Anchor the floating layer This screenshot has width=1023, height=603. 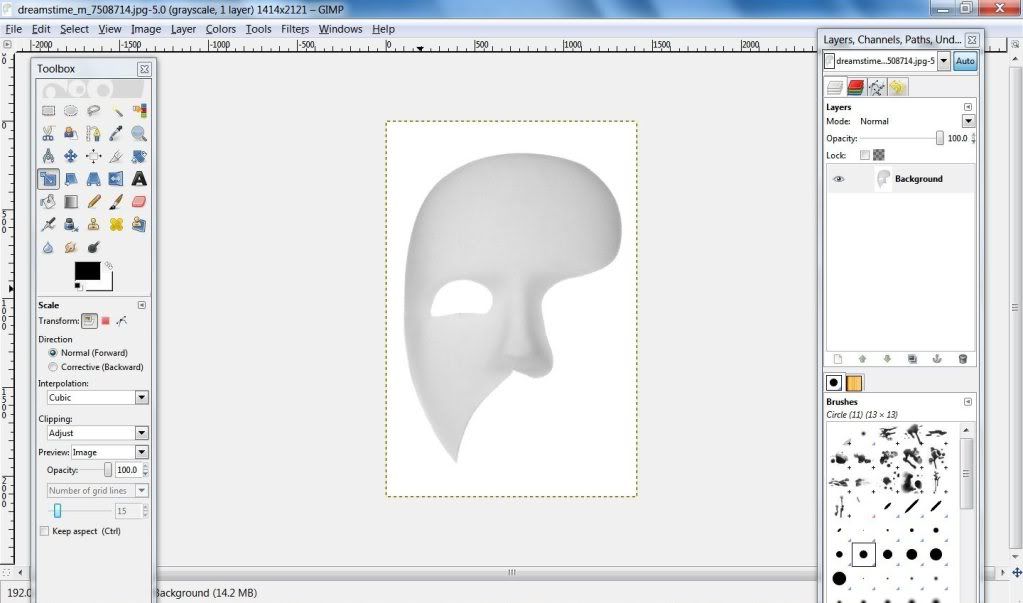(x=938, y=359)
